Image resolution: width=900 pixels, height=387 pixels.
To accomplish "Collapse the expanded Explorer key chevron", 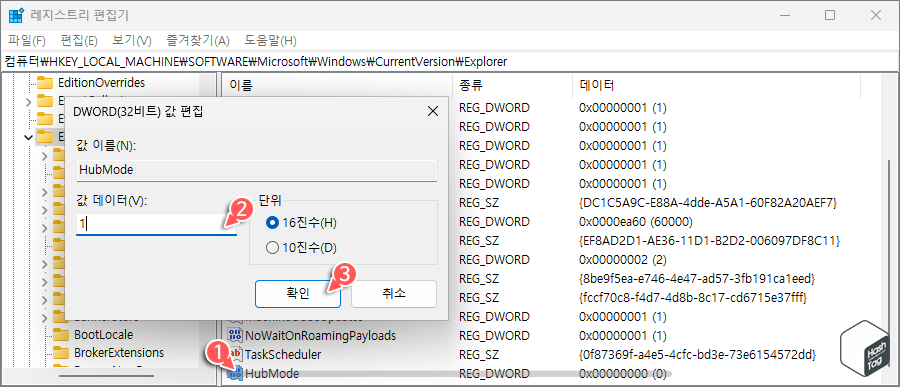I will (x=28, y=137).
